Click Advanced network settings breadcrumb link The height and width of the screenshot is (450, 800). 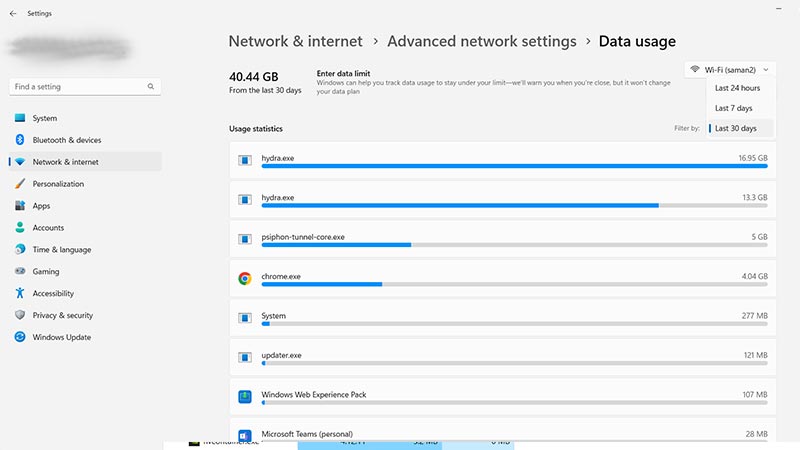coord(482,41)
